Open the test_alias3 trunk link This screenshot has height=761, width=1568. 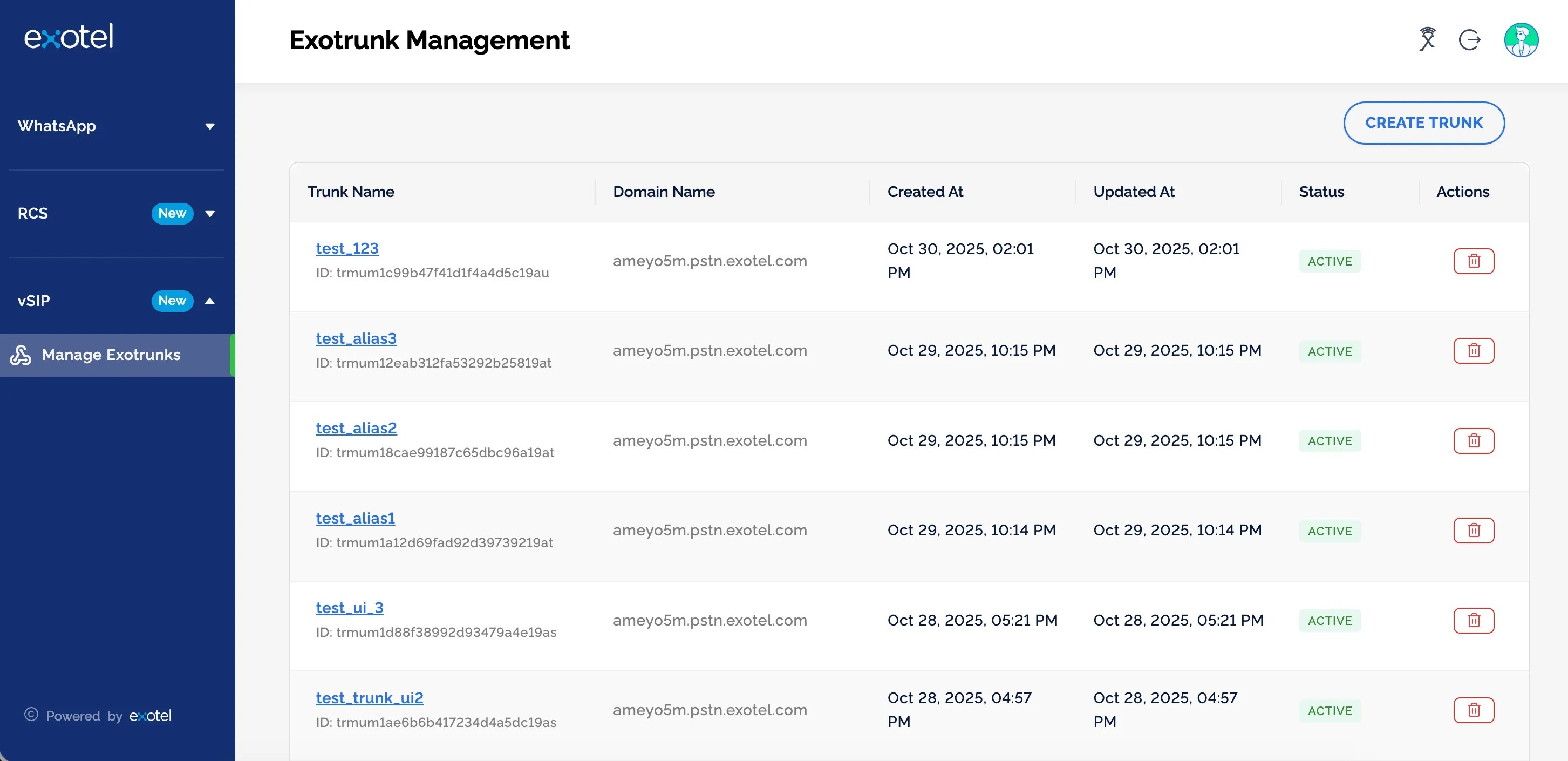(356, 338)
